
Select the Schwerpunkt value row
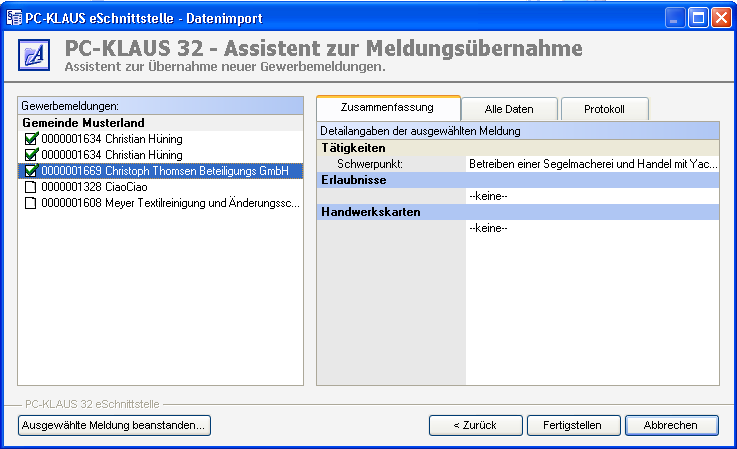[x=592, y=163]
